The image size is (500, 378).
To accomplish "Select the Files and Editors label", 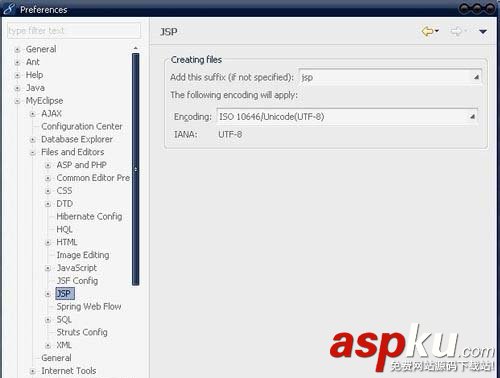I will point(72,152).
